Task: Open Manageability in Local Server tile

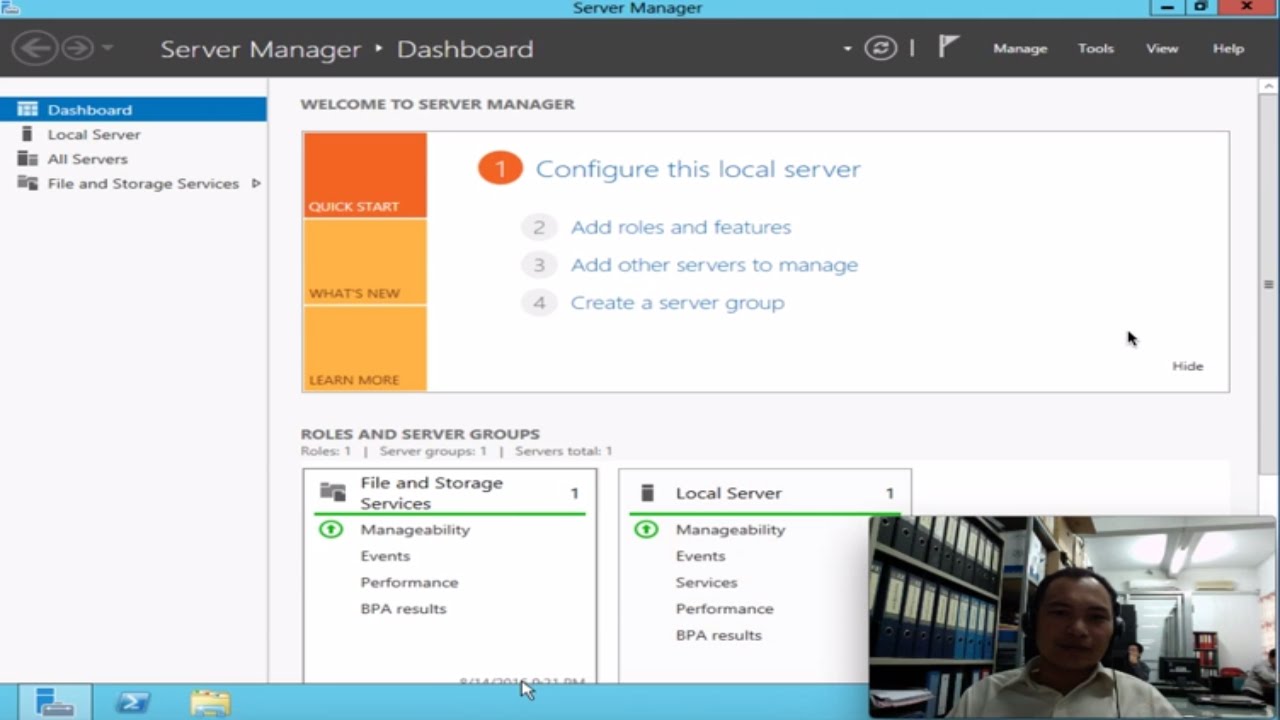Action: [x=730, y=530]
